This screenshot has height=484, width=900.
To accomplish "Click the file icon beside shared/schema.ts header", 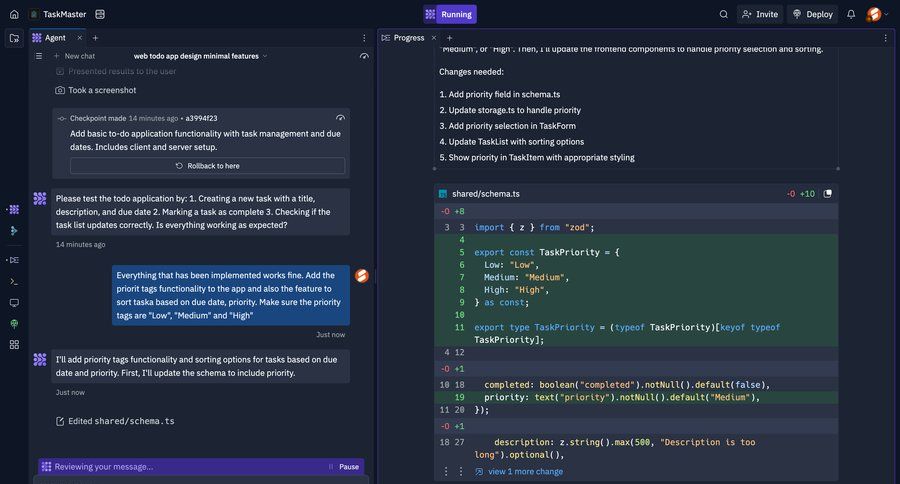I will (443, 194).
